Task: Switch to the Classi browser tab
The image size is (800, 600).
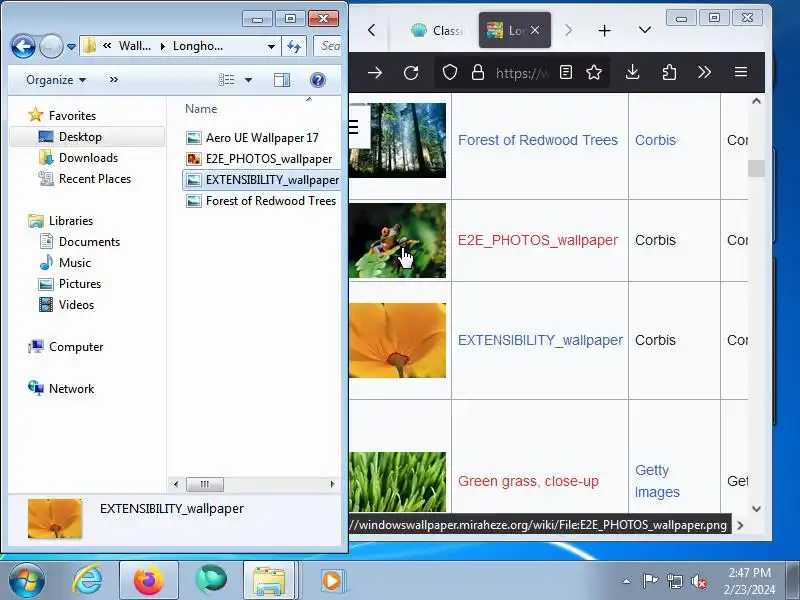Action: point(438,31)
